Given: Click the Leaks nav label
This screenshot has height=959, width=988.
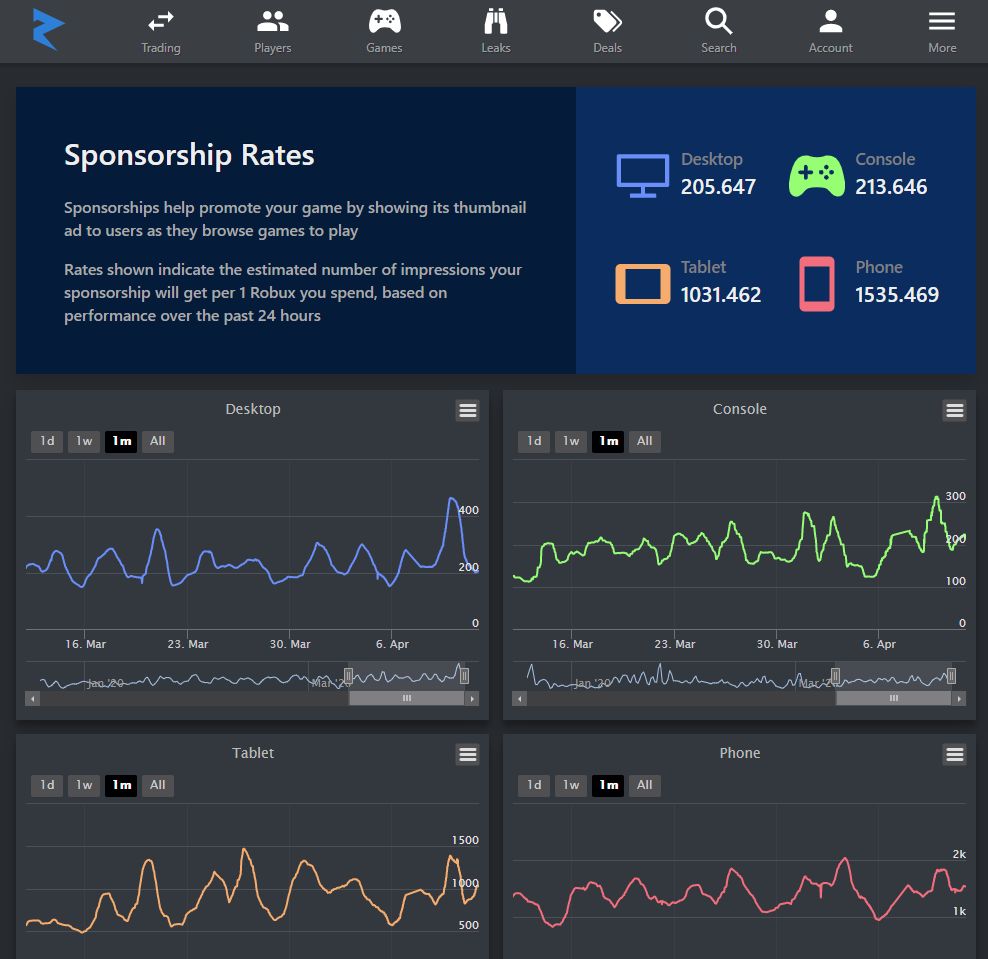Looking at the screenshot, I should coord(496,48).
